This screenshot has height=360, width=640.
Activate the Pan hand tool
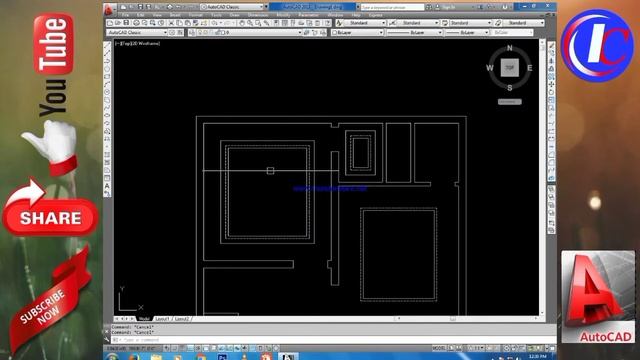pos(242,23)
